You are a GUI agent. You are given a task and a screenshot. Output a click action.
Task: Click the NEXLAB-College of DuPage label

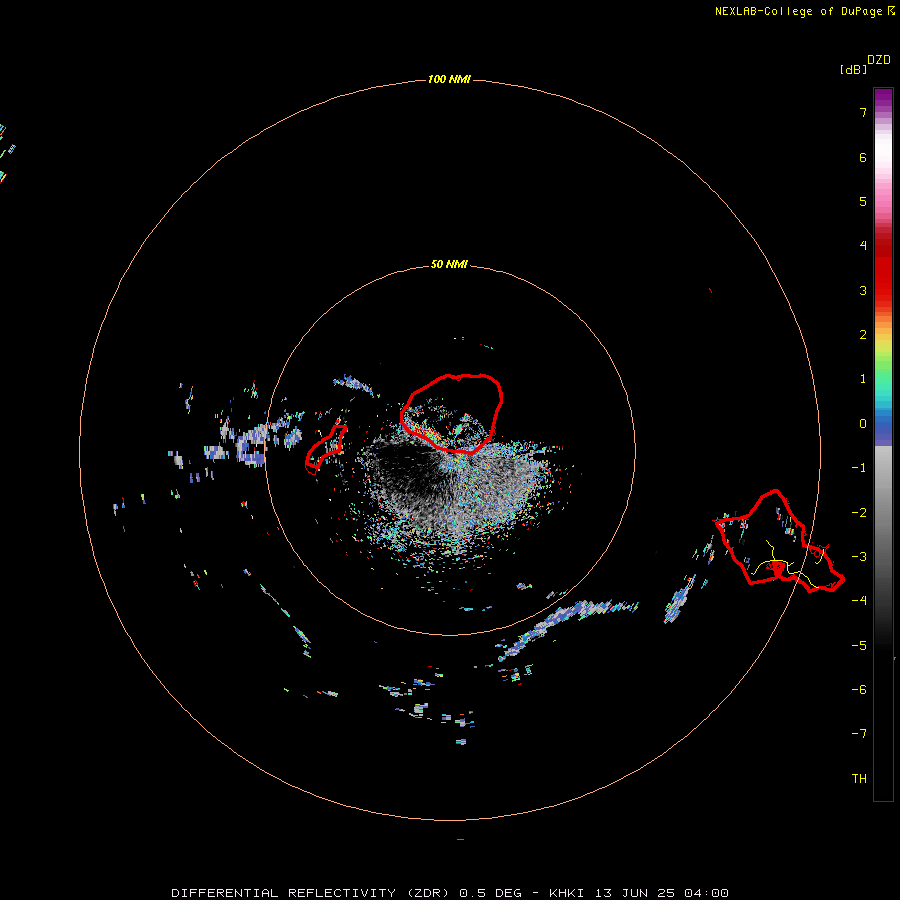click(x=798, y=11)
